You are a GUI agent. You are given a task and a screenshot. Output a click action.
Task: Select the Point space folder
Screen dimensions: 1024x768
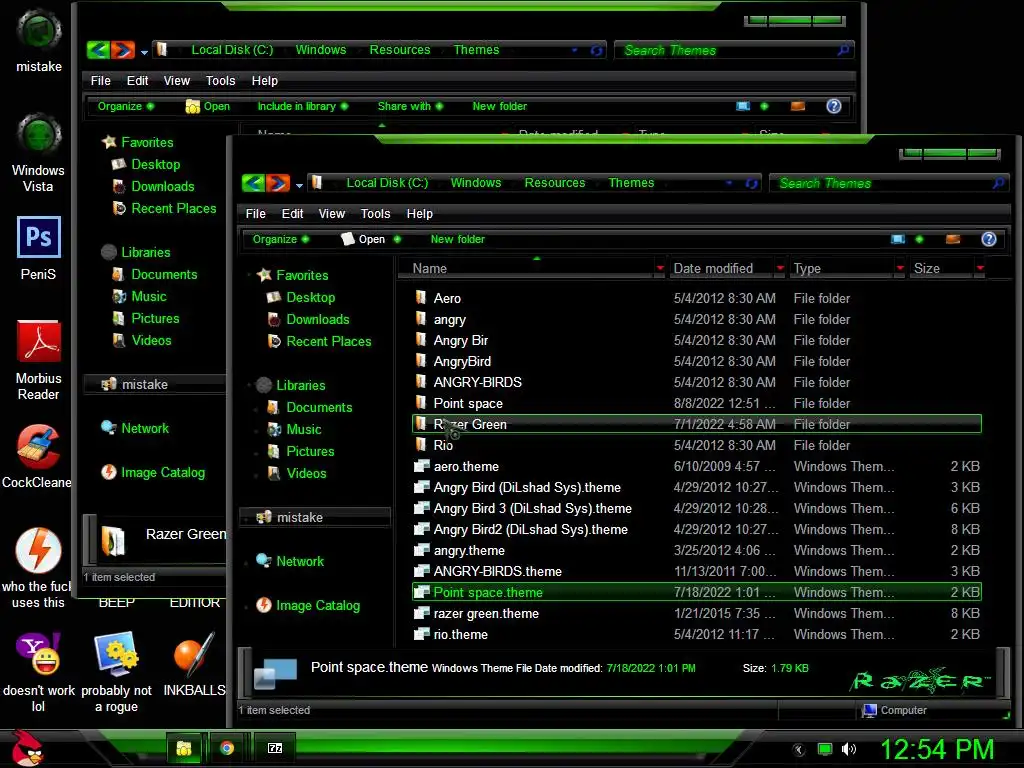(697, 404)
